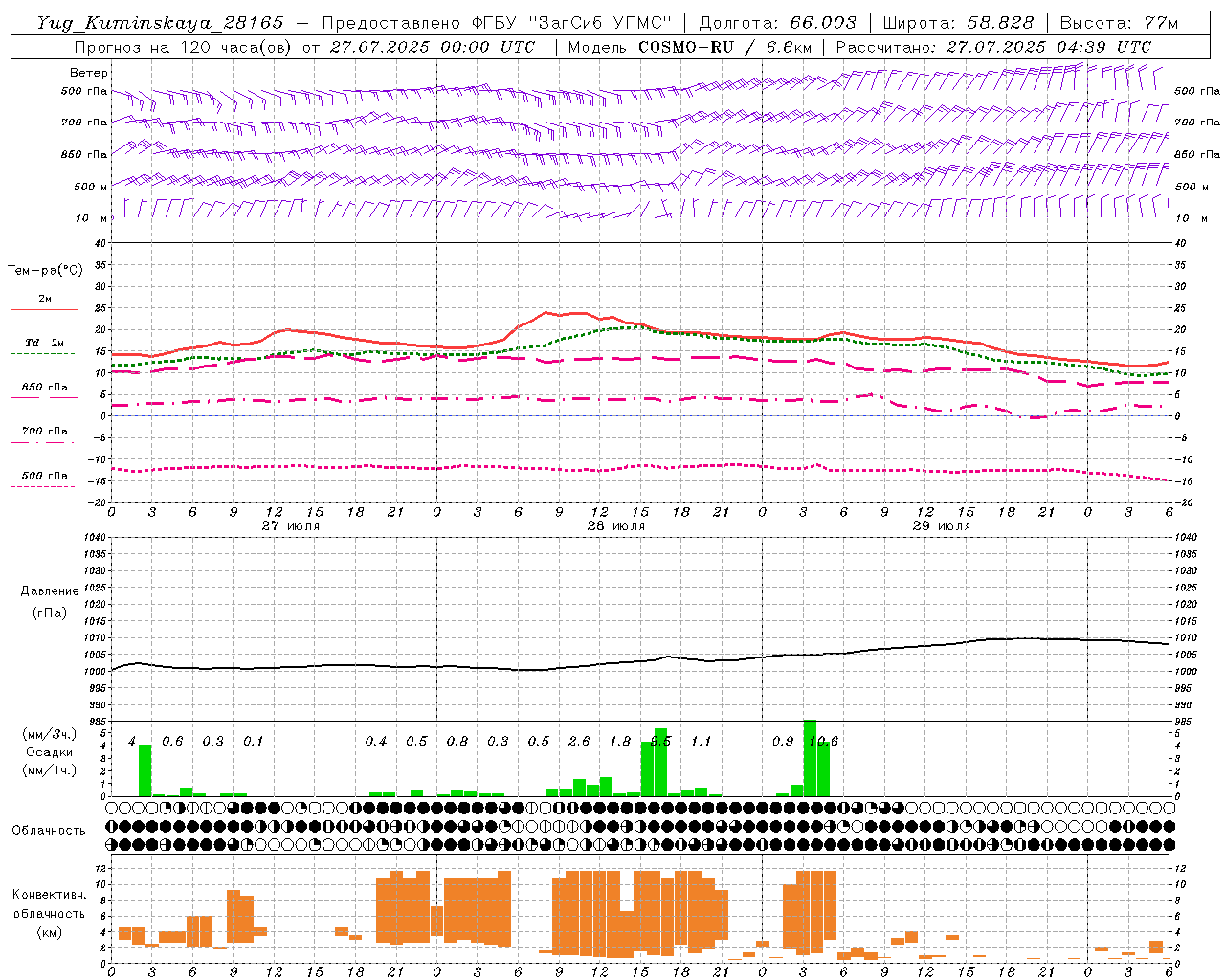
Task: Click the dash-dot 700 гПа legend line
Action: tap(42, 442)
